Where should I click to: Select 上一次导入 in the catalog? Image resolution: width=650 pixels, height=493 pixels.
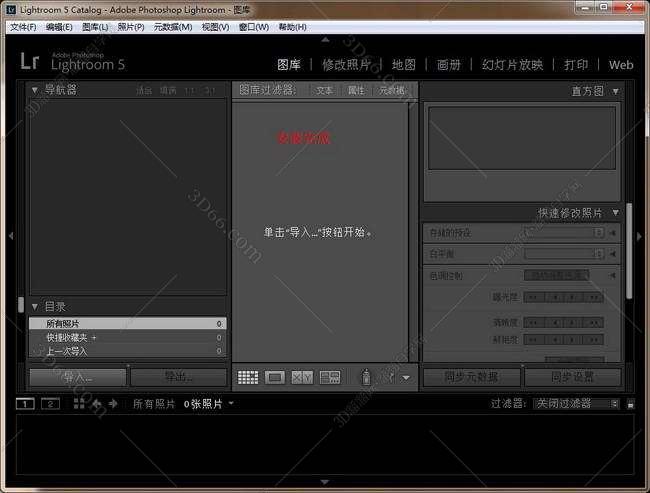click(128, 352)
